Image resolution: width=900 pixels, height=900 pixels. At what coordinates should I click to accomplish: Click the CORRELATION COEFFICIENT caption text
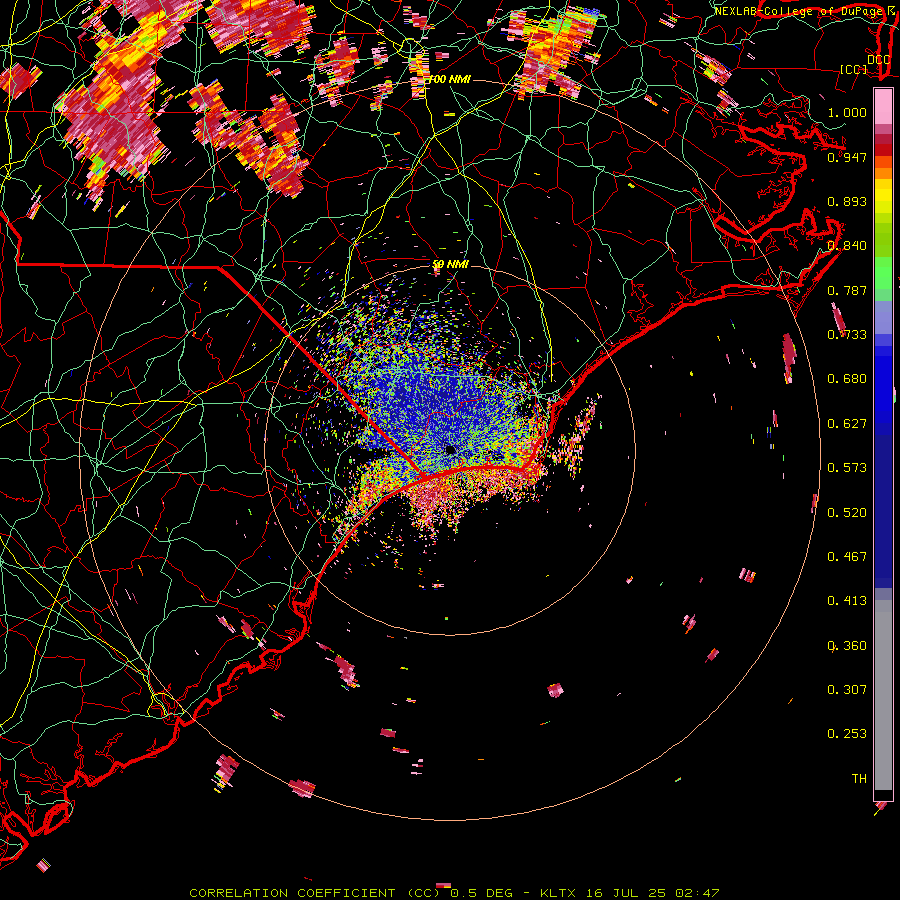point(292,893)
